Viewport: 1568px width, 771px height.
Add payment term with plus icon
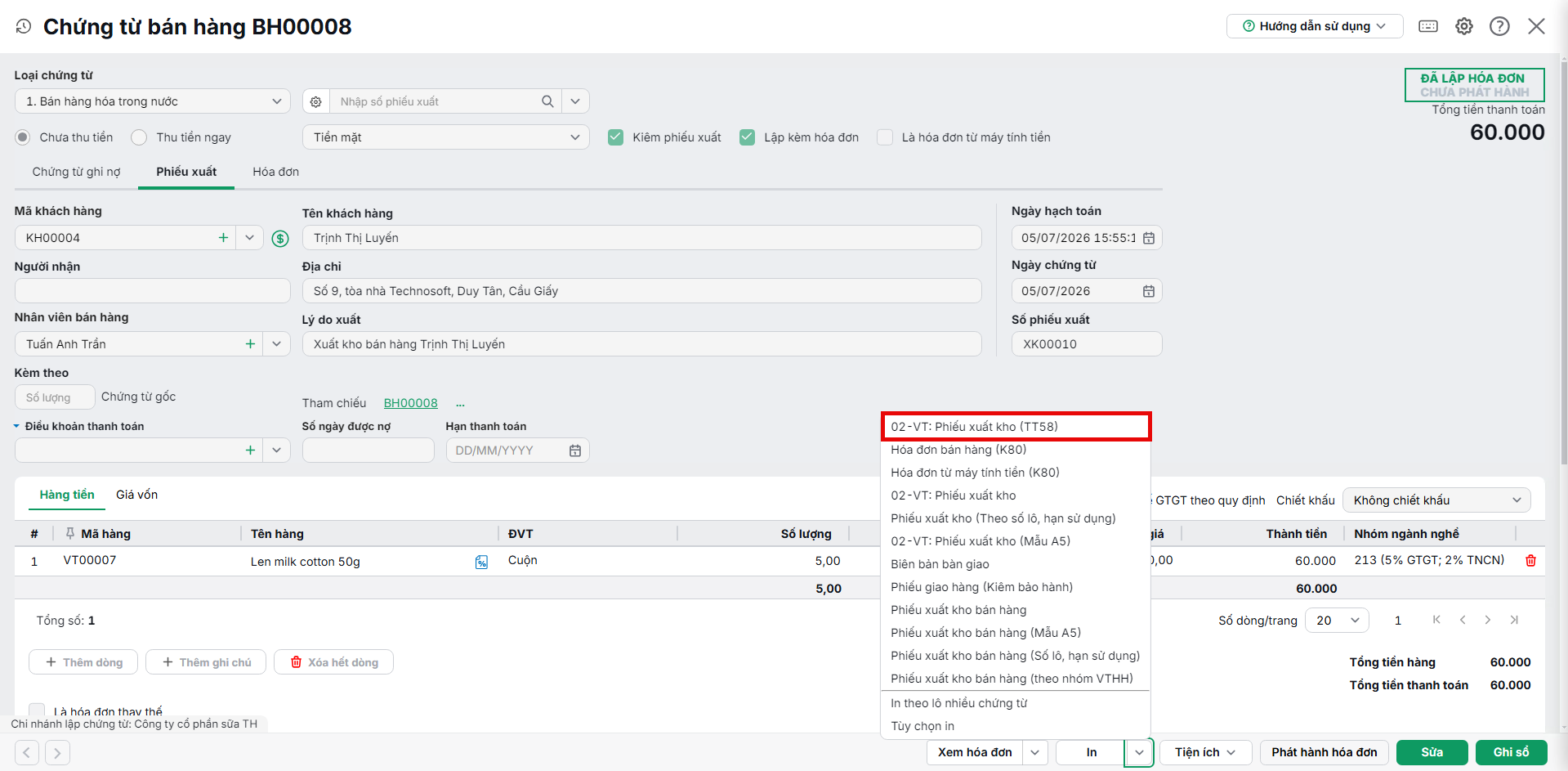[x=250, y=450]
